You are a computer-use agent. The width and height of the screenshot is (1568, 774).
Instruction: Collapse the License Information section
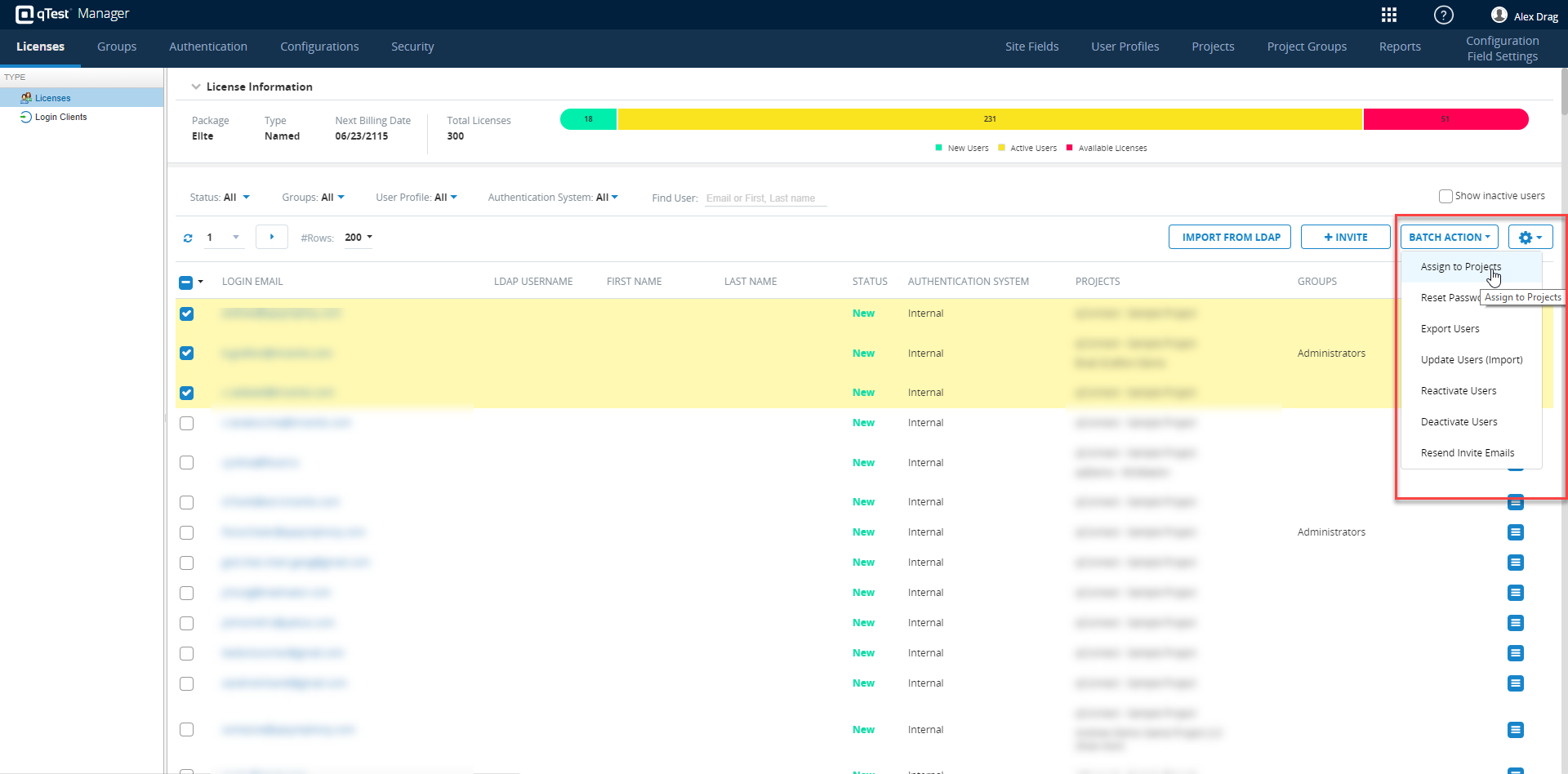196,87
